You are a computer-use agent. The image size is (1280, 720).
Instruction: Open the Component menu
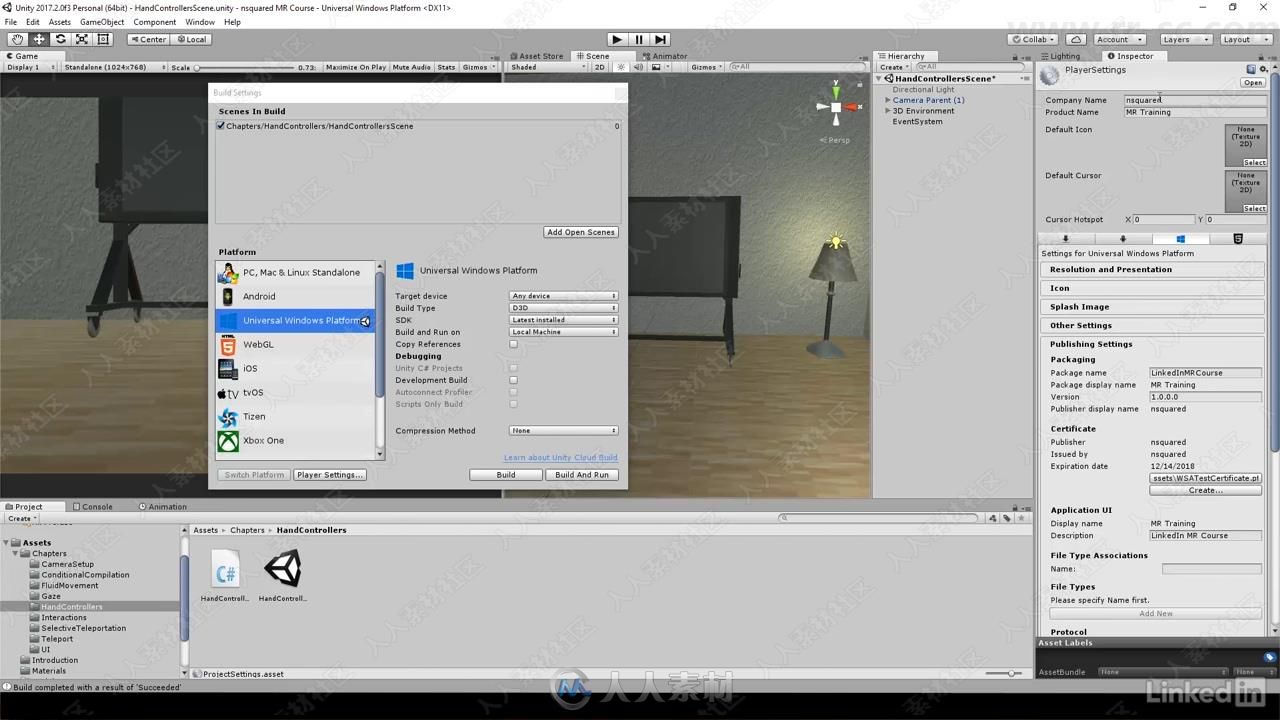point(155,22)
